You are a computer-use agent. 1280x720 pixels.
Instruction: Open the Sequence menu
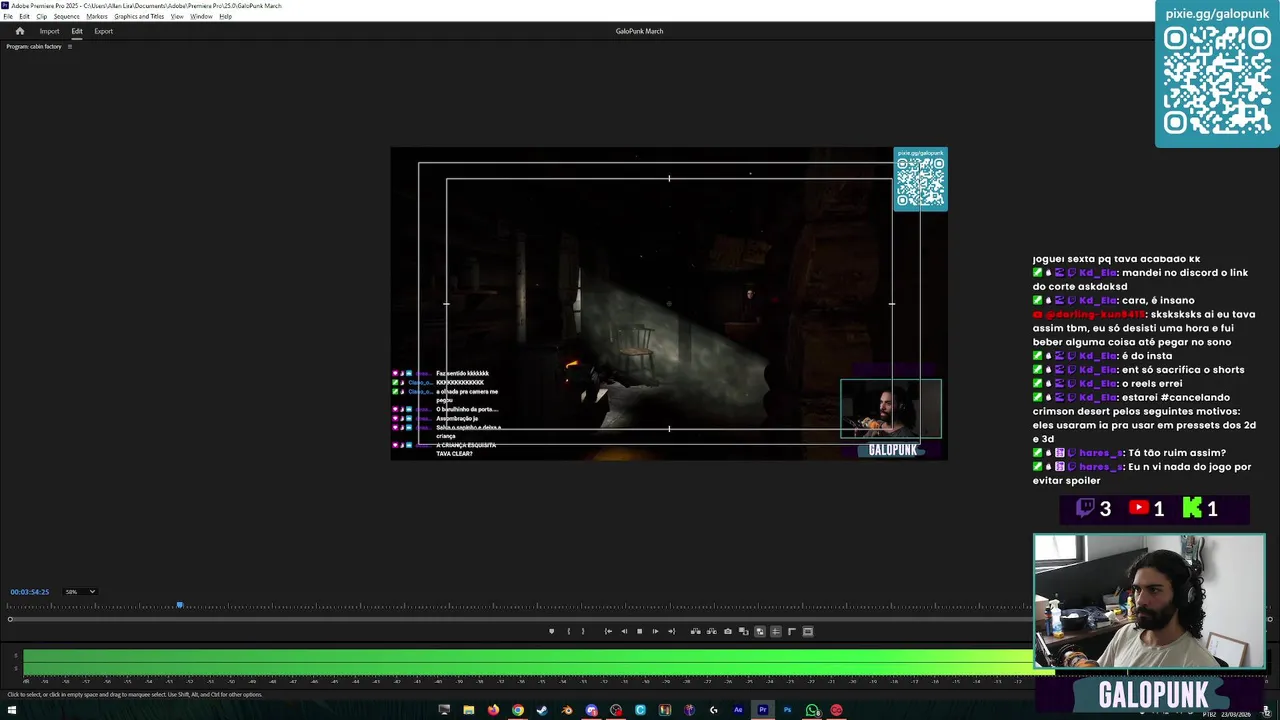pos(66,16)
